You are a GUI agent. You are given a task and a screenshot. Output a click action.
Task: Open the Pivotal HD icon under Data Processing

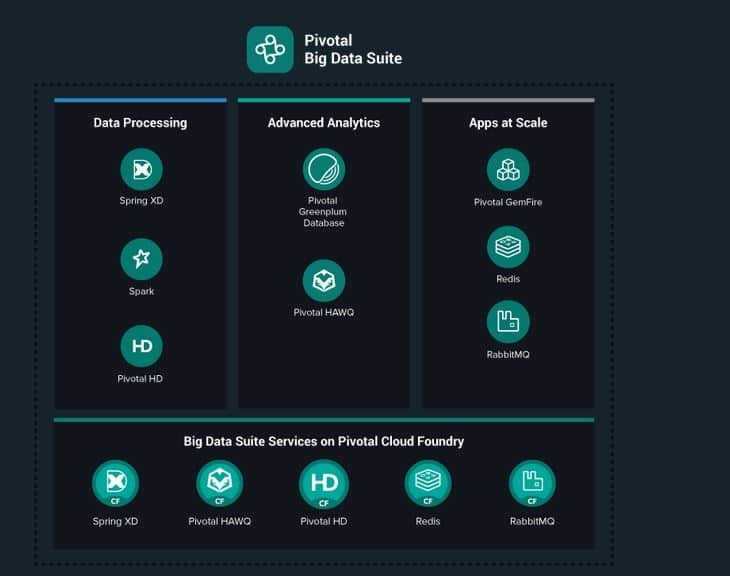click(141, 346)
